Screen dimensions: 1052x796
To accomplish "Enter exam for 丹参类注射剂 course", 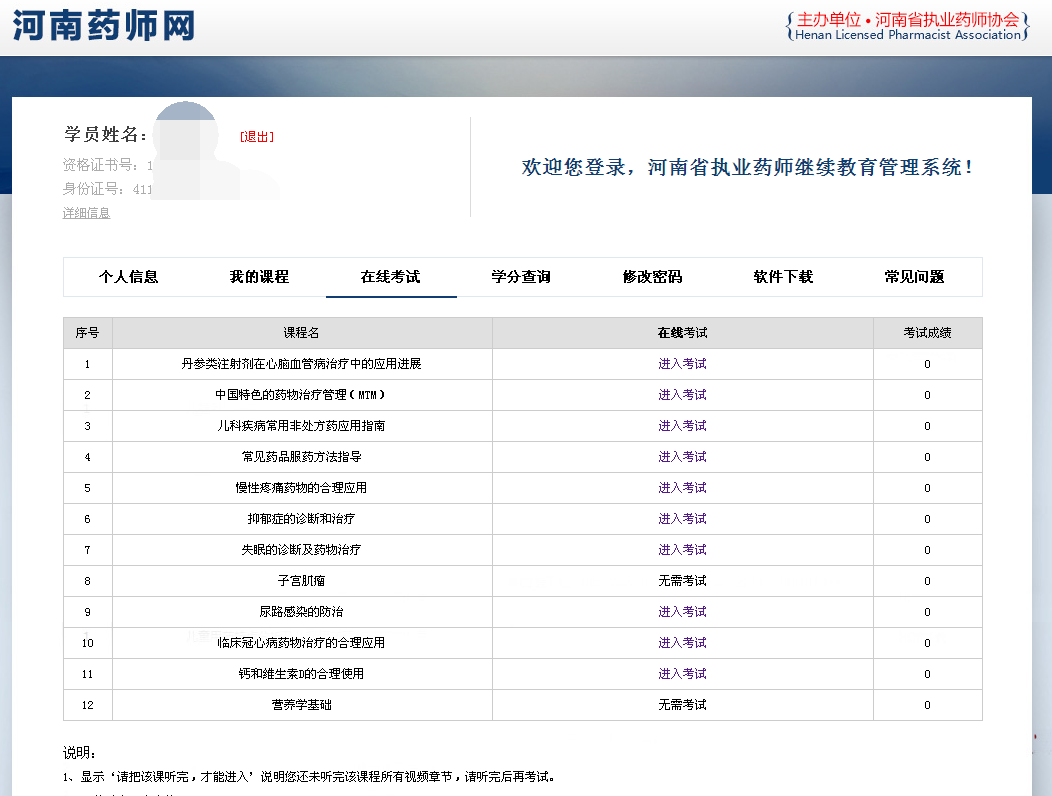I will click(682, 364).
